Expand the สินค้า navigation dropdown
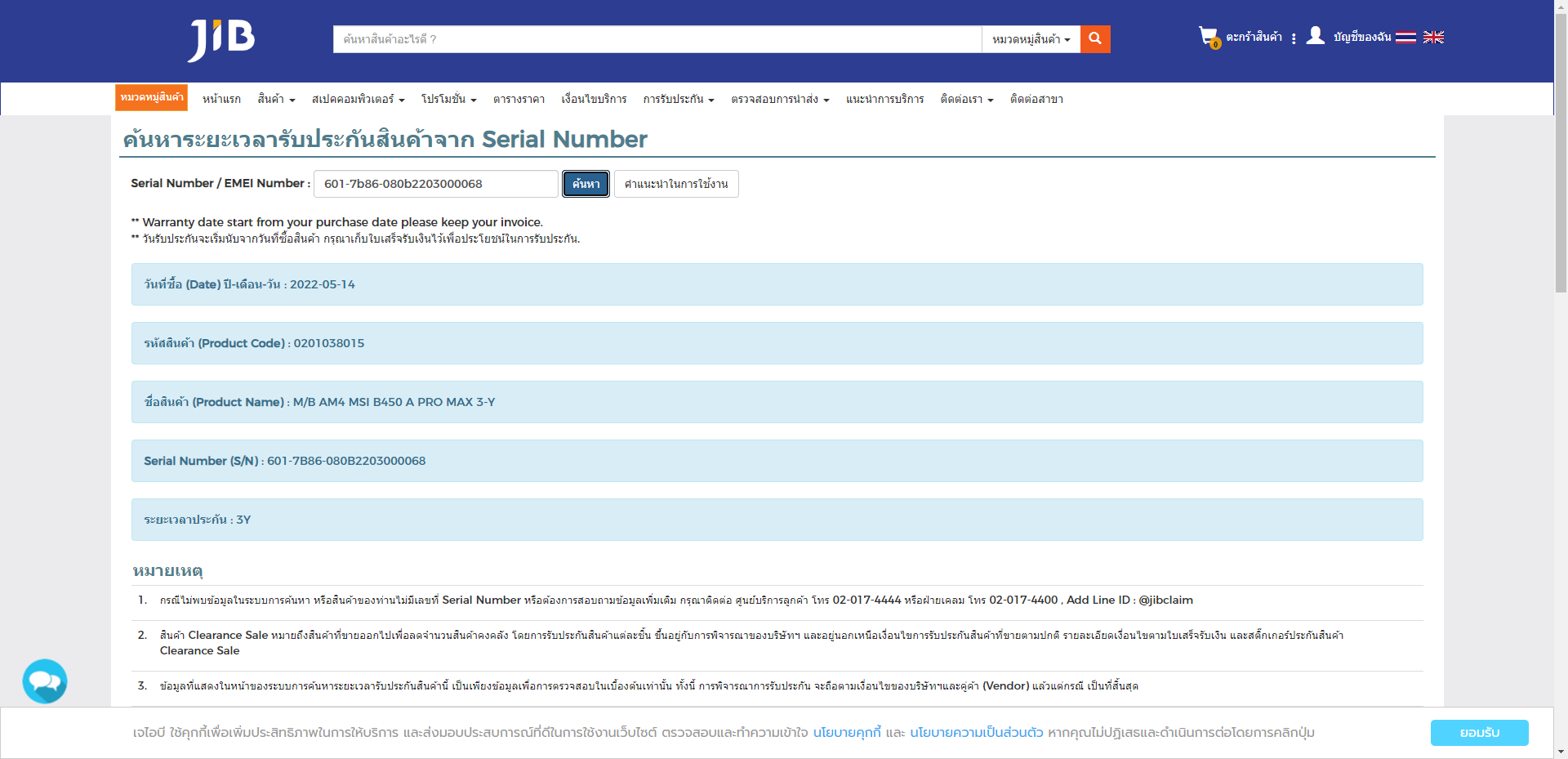The height and width of the screenshot is (759, 1568). (276, 99)
